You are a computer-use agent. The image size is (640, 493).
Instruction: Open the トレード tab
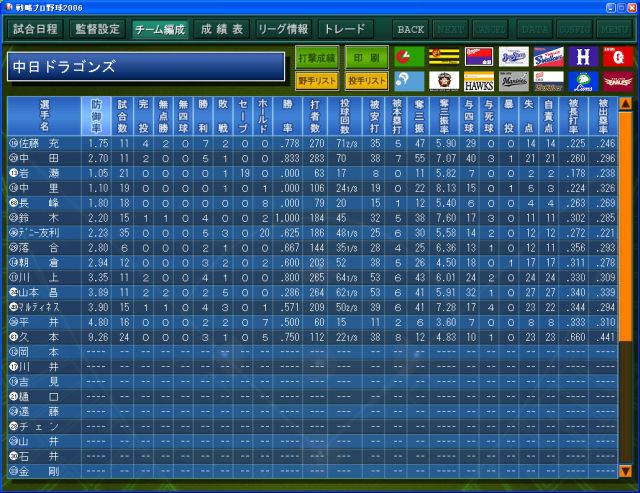345,29
